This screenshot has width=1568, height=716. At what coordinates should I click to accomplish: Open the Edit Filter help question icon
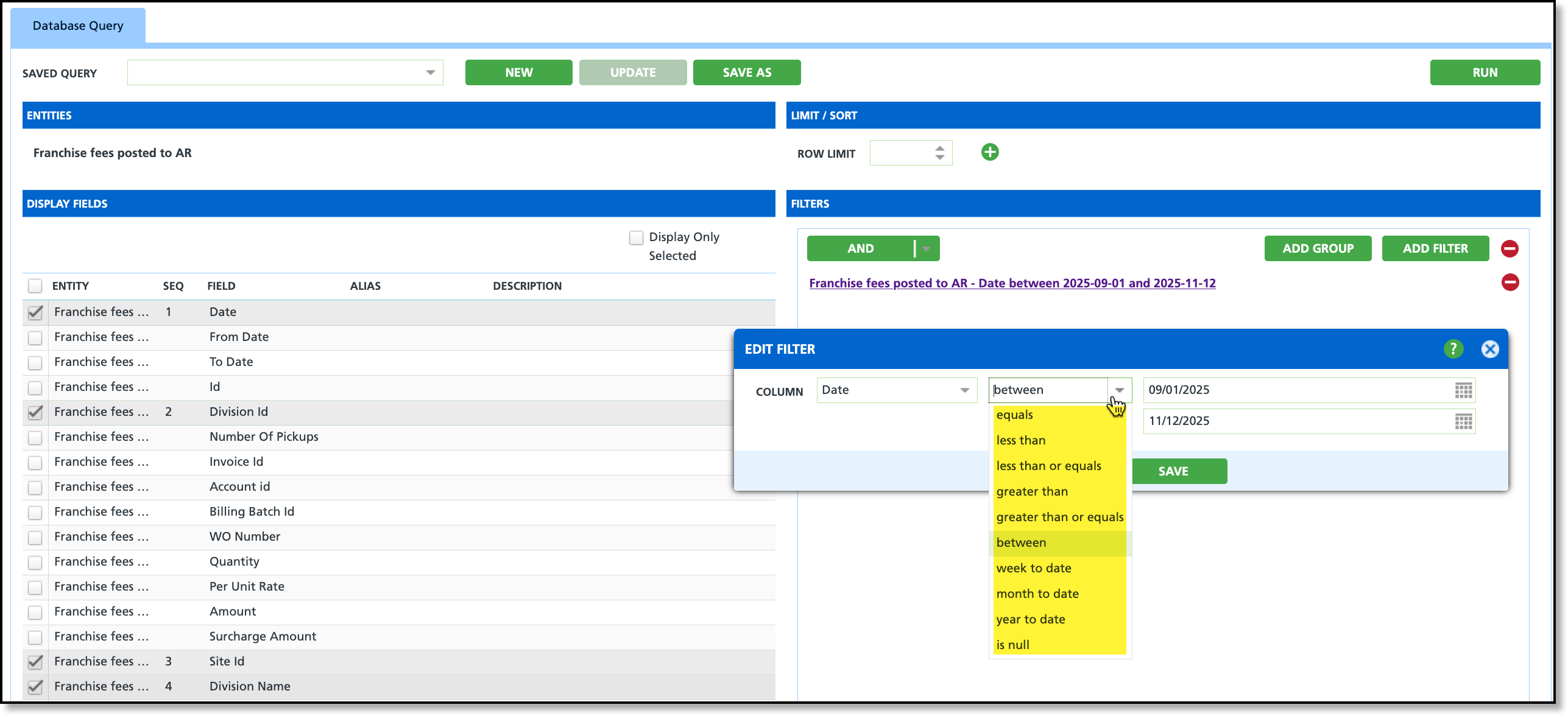1453,349
